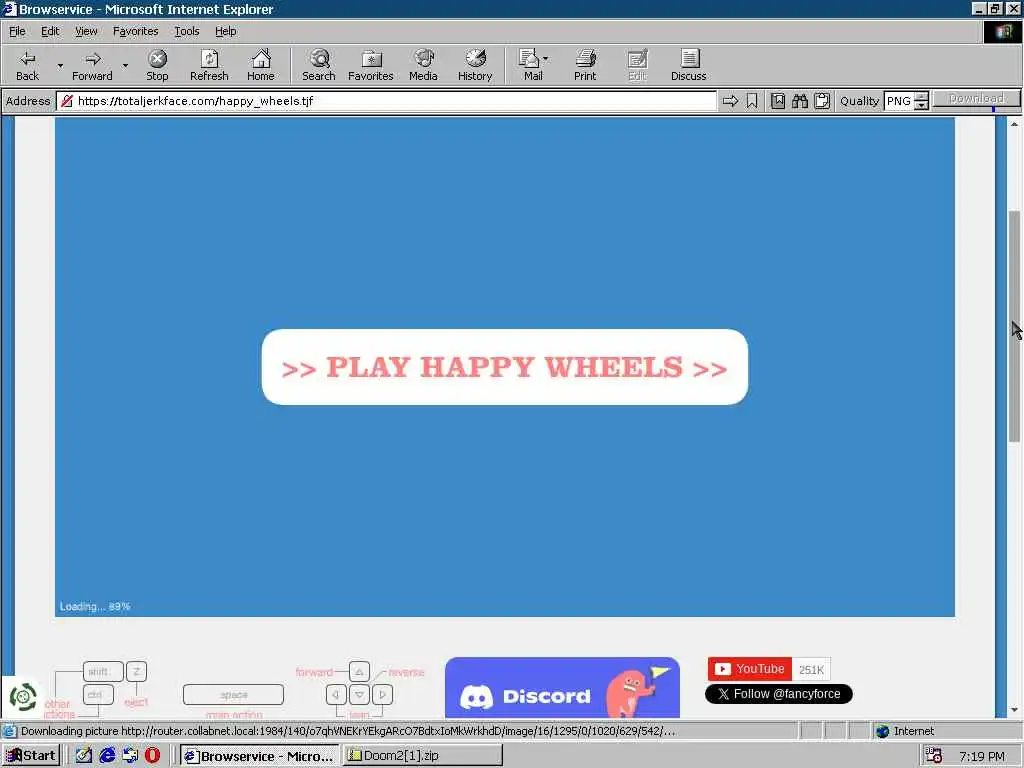Click the green circular recycle icon on page

[x=23, y=697]
